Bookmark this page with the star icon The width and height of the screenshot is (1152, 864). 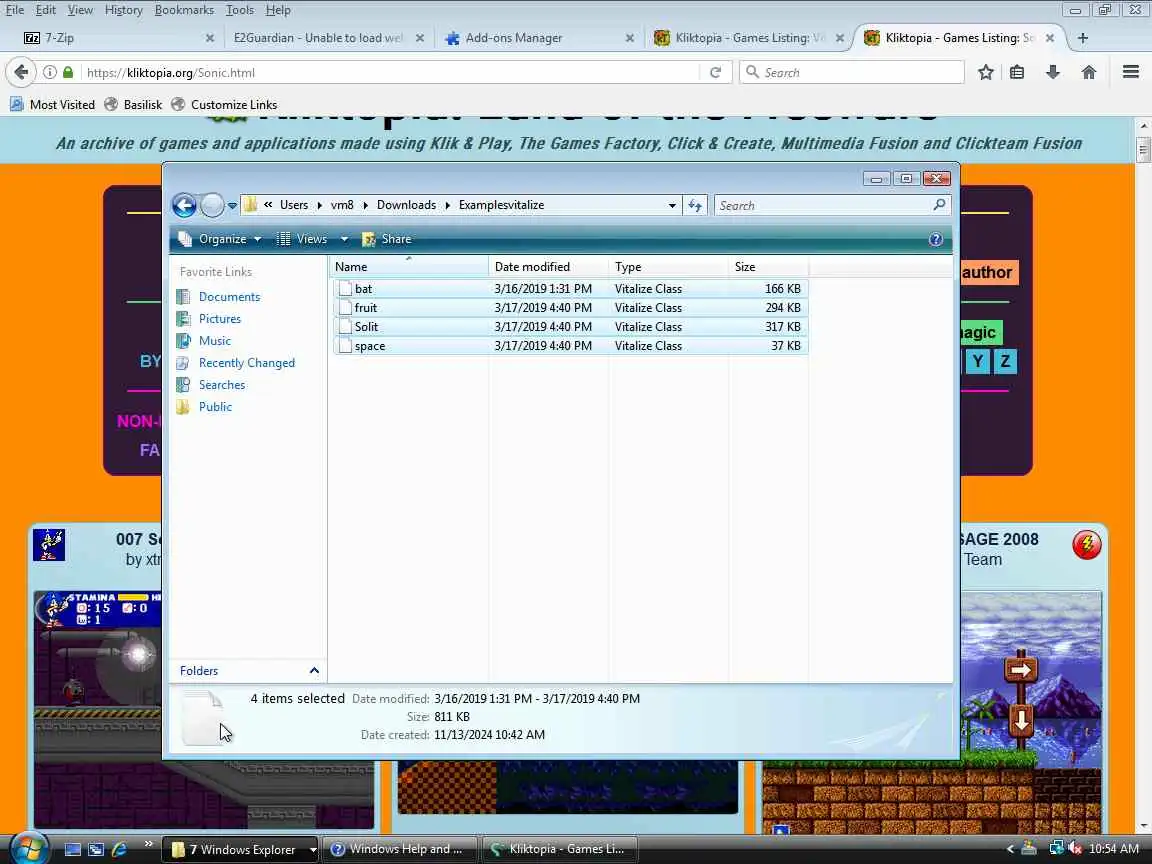click(x=985, y=72)
